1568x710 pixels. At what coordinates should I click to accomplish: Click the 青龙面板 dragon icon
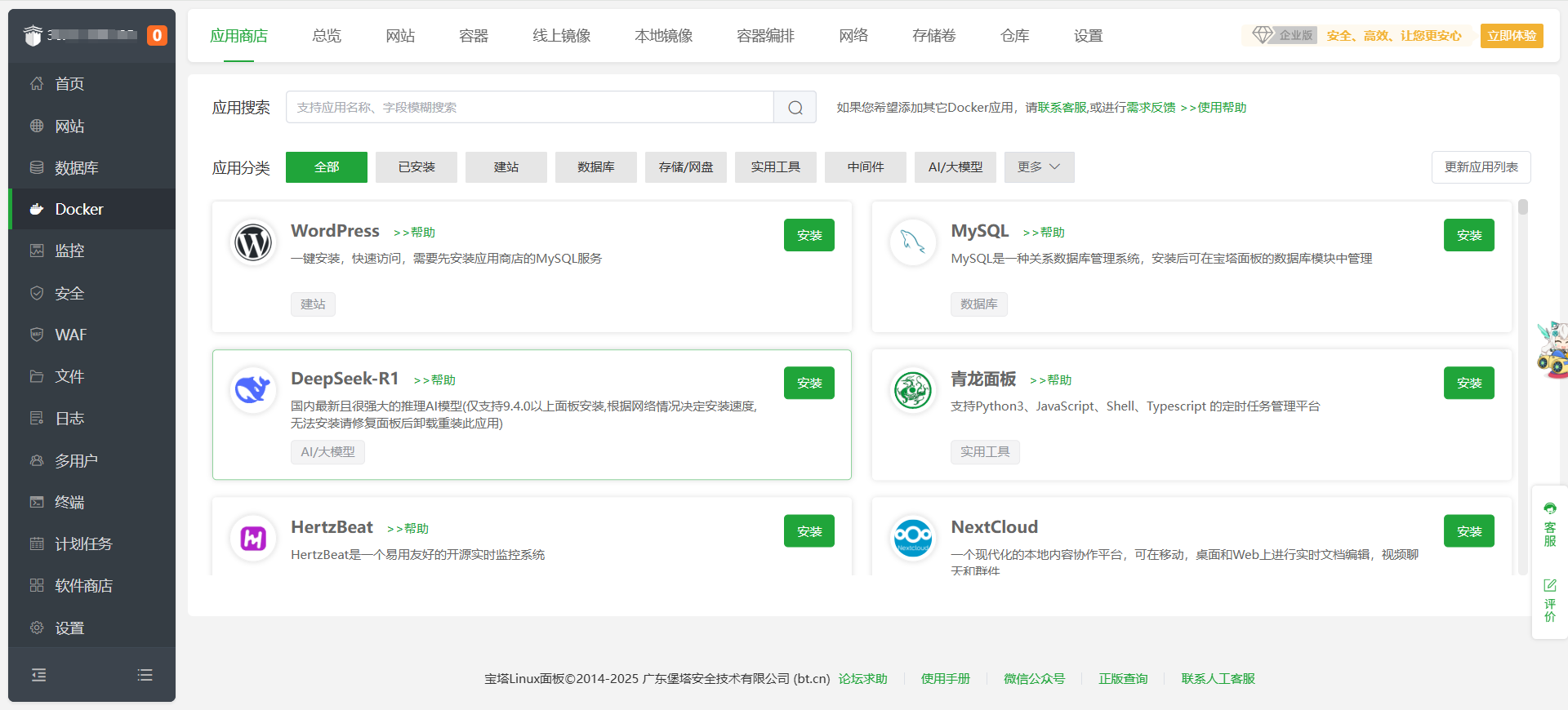tap(912, 390)
